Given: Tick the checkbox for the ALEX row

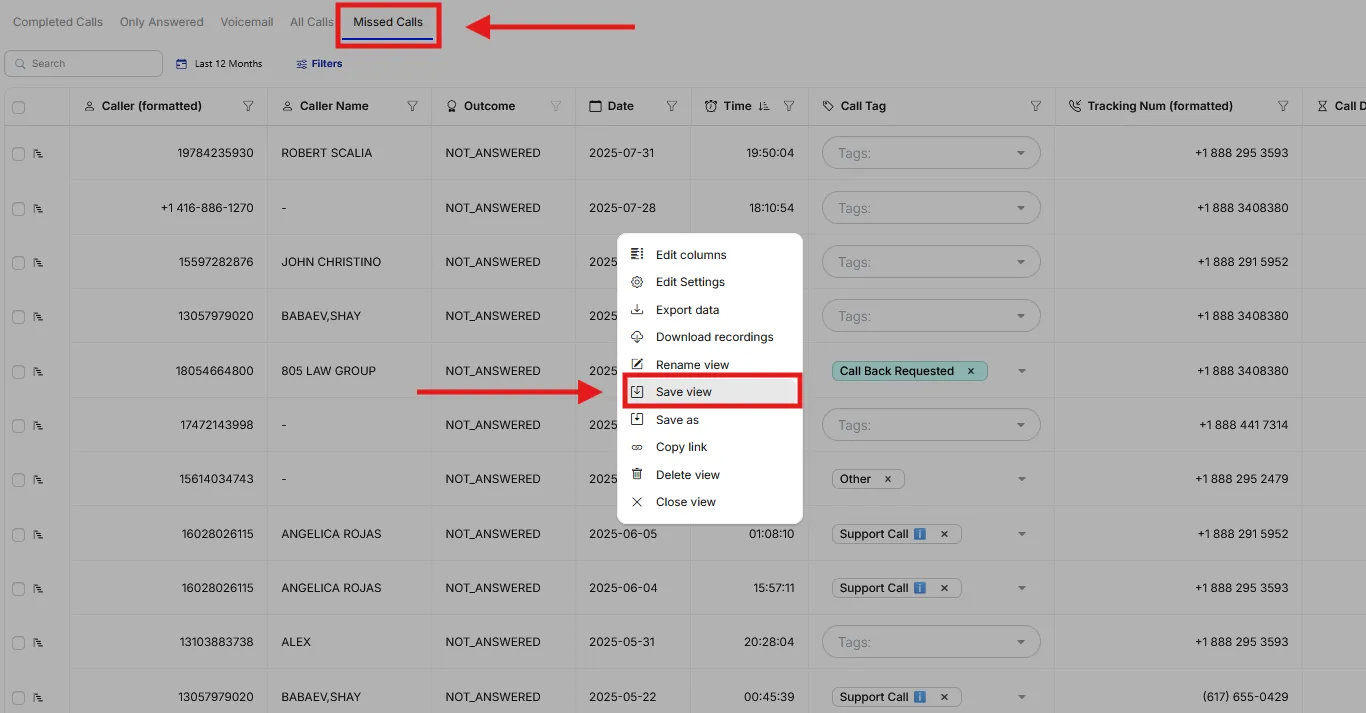Looking at the screenshot, I should pos(18,643).
